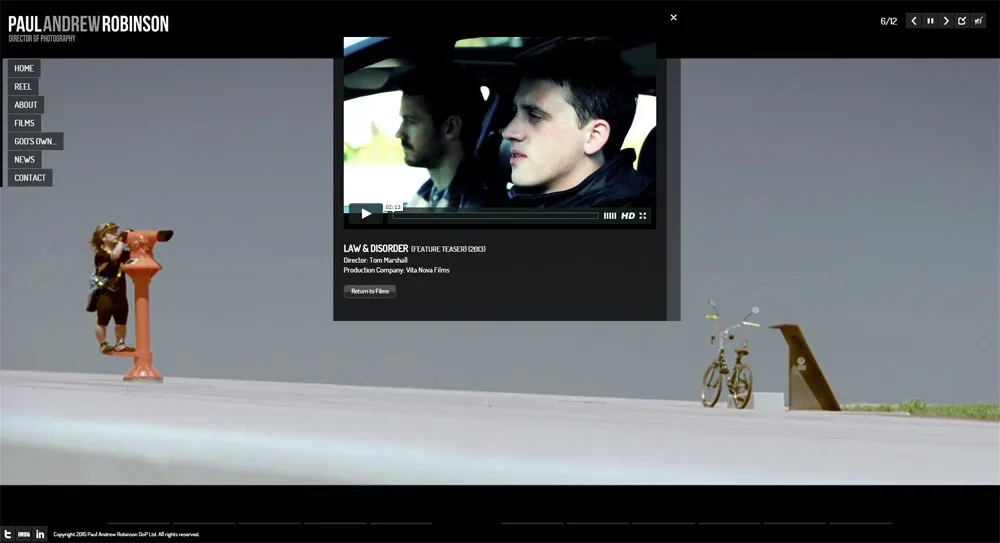Open the LinkedIn profile icon in footer
The height and width of the screenshot is (543, 1000).
tap(40, 534)
